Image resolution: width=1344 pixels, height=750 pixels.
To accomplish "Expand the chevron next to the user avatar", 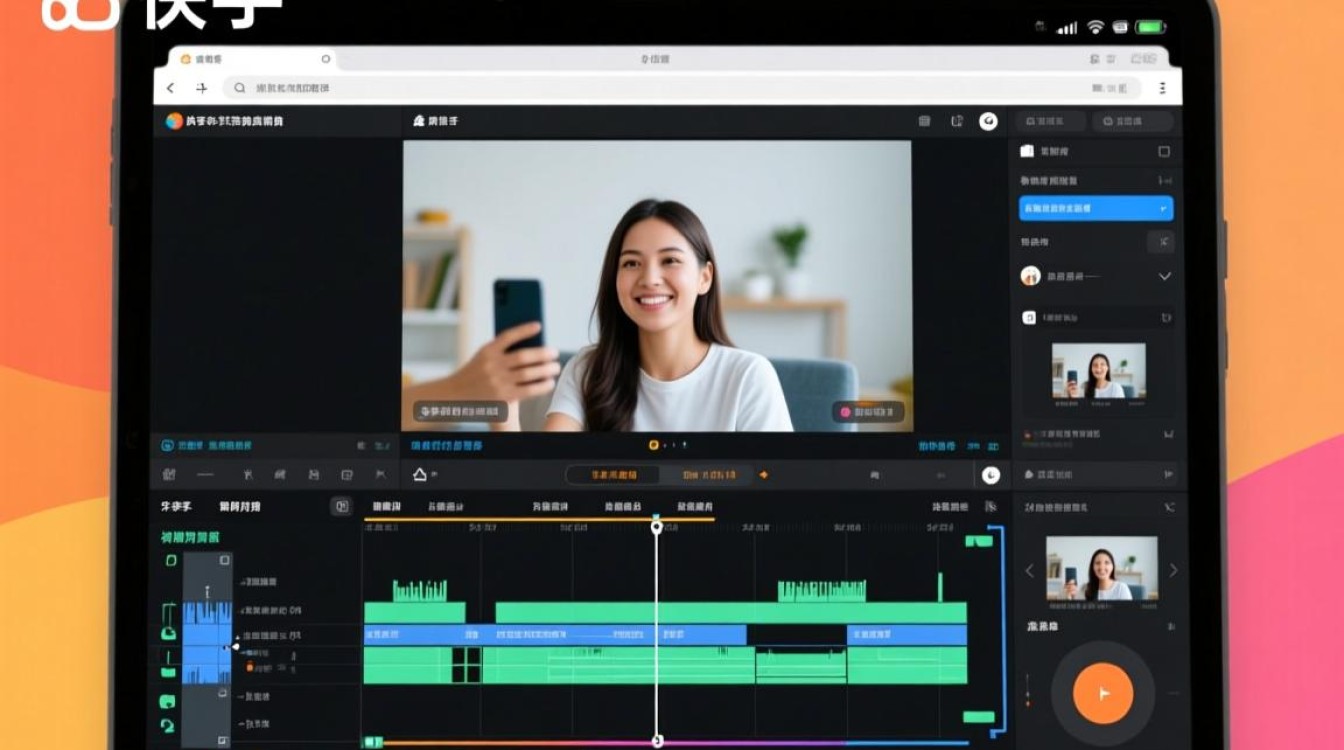I will (1164, 276).
